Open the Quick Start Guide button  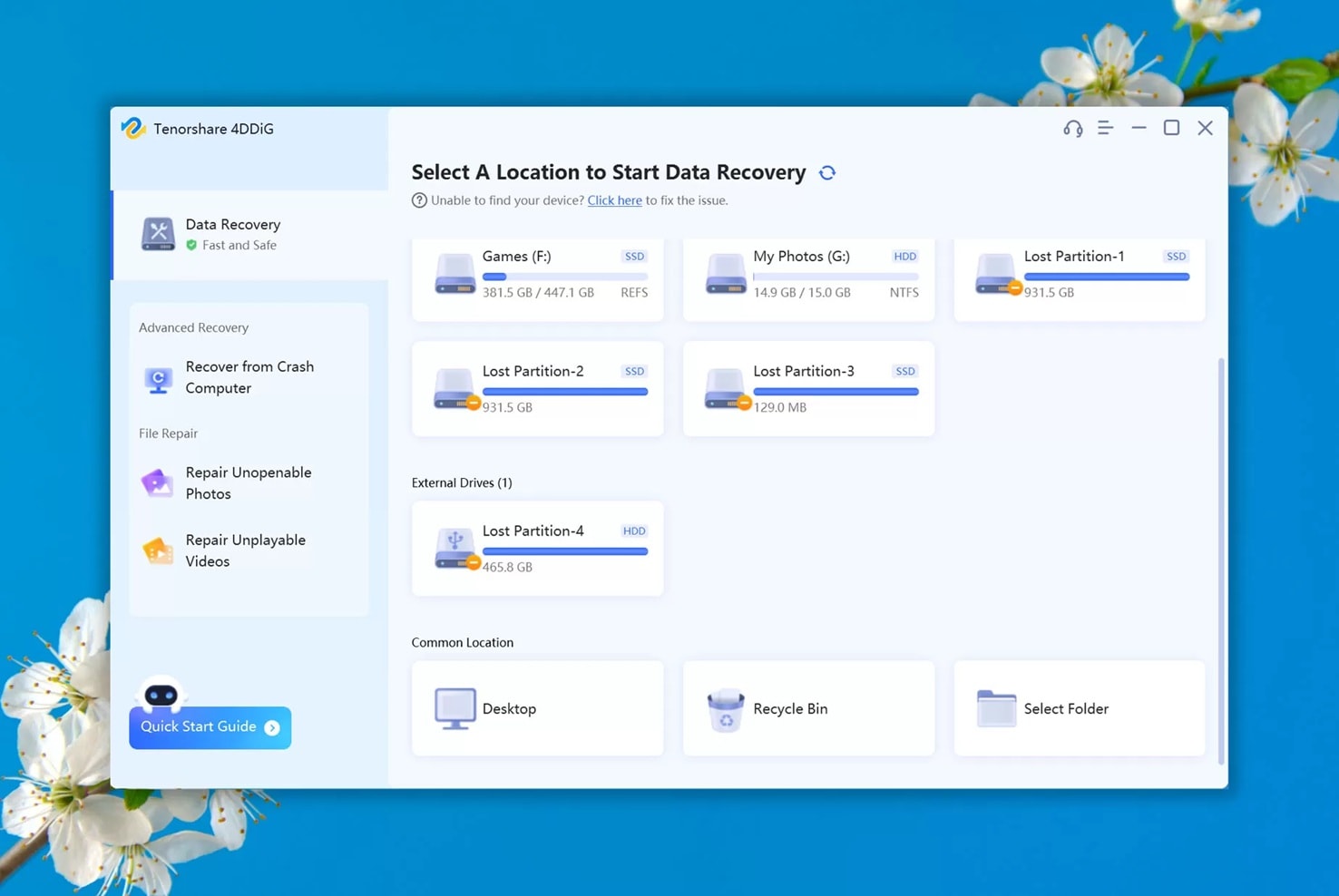pyautogui.click(x=210, y=727)
